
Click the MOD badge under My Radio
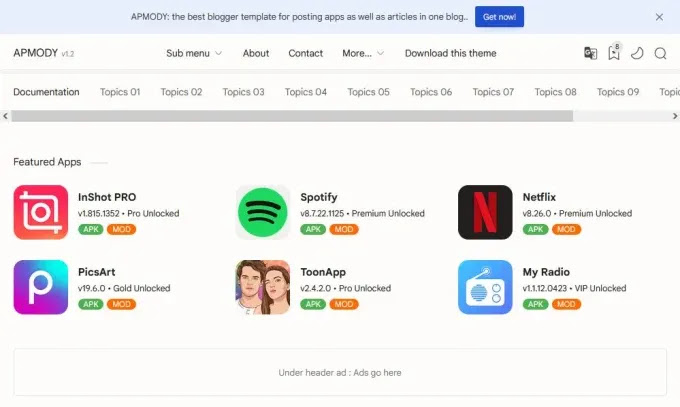point(566,304)
